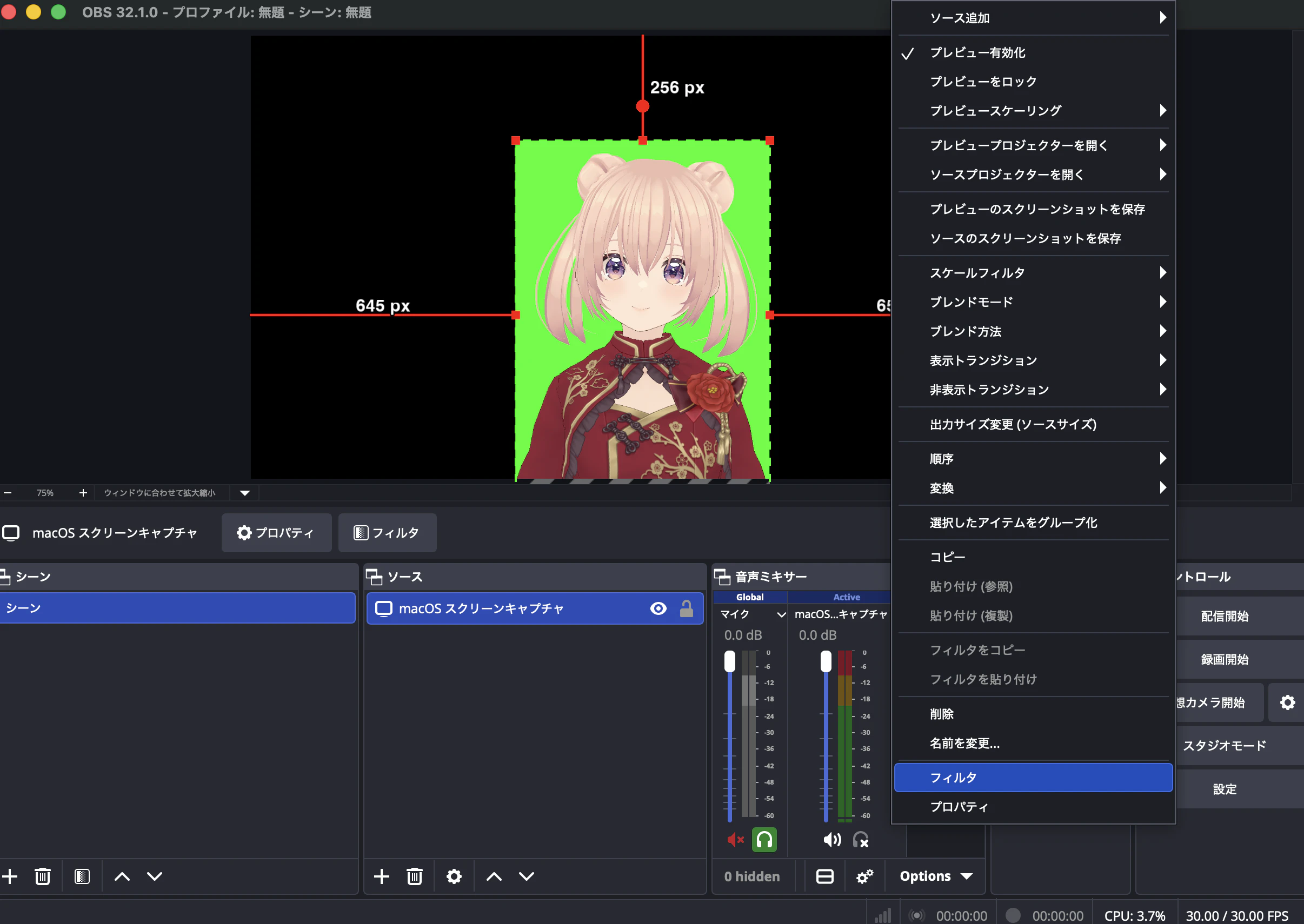Remove source using trash icon in Sources panel
The height and width of the screenshot is (924, 1304).
(x=414, y=876)
